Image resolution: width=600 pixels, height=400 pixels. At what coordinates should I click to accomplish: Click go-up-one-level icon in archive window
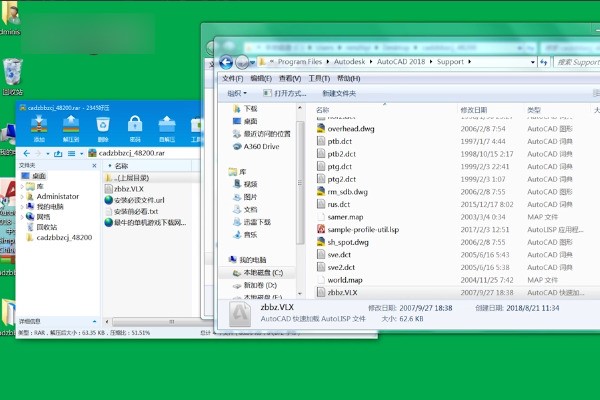pos(58,153)
